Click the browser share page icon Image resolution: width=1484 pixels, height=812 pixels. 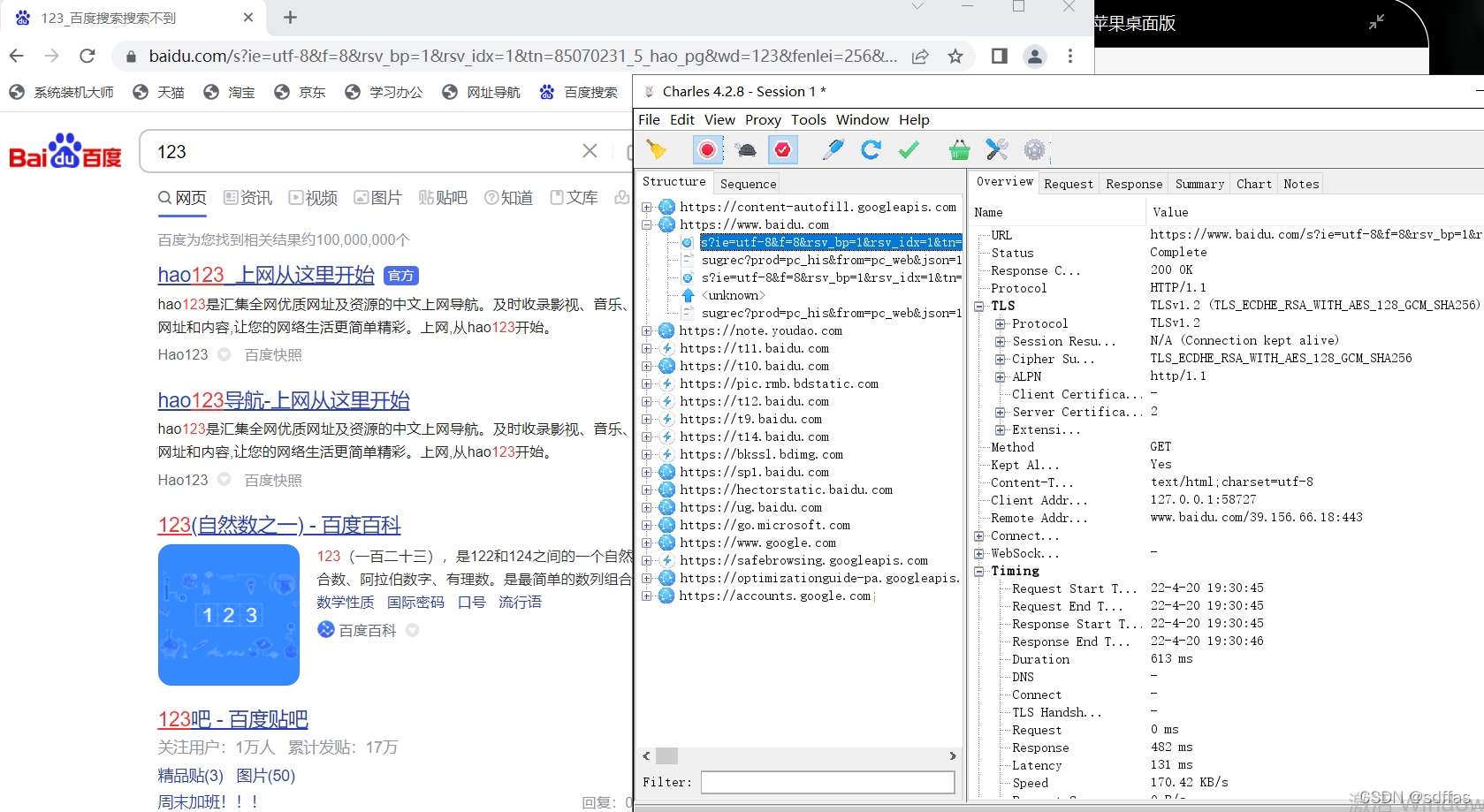(x=920, y=56)
